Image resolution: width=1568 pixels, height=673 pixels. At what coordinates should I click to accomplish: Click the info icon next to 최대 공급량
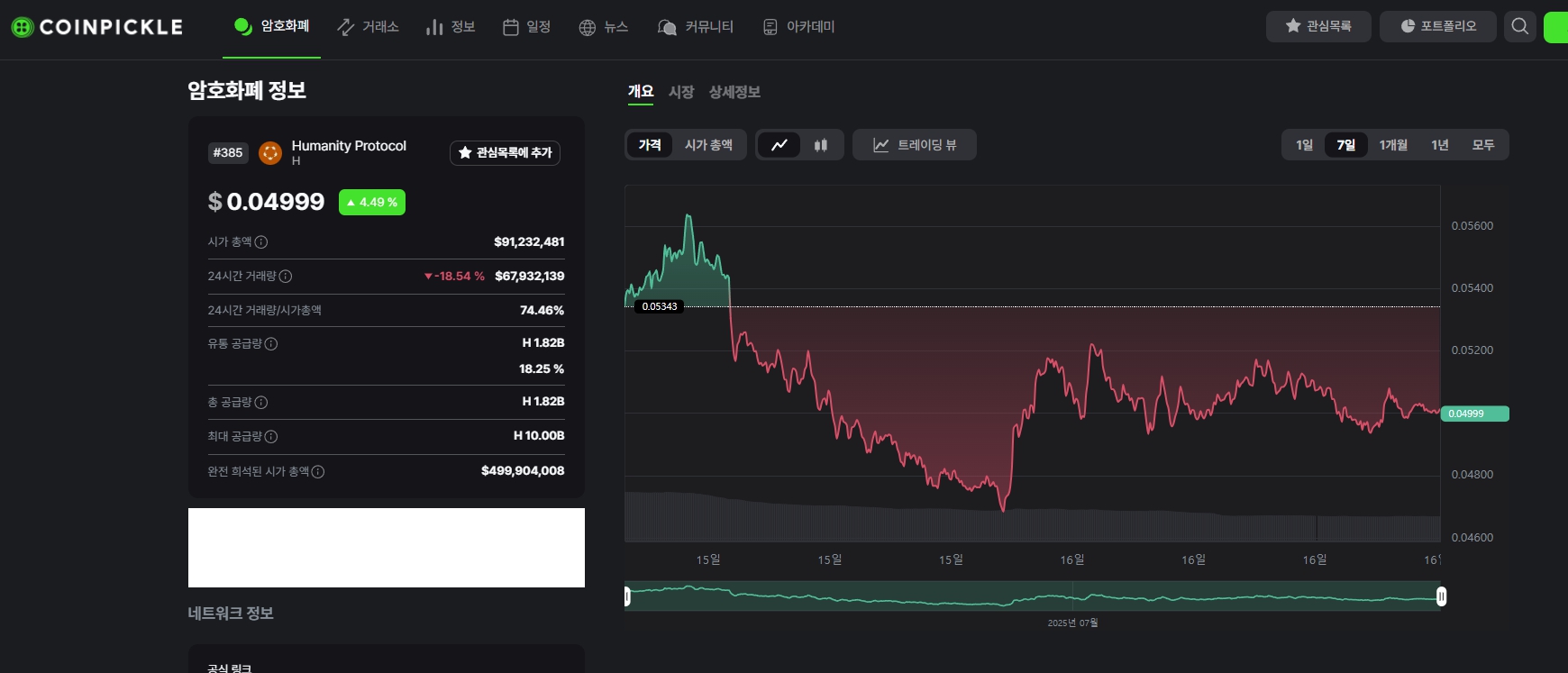271,436
